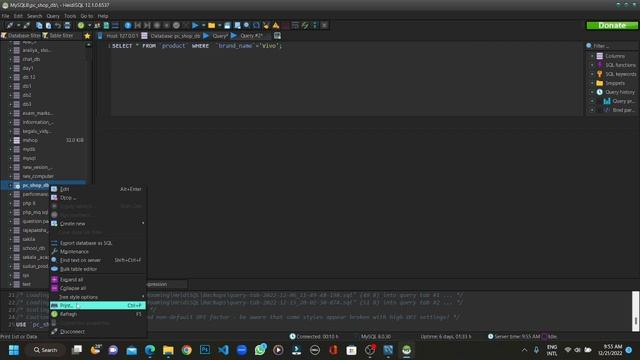Open the run query dropdown arrow

tap(203, 25)
